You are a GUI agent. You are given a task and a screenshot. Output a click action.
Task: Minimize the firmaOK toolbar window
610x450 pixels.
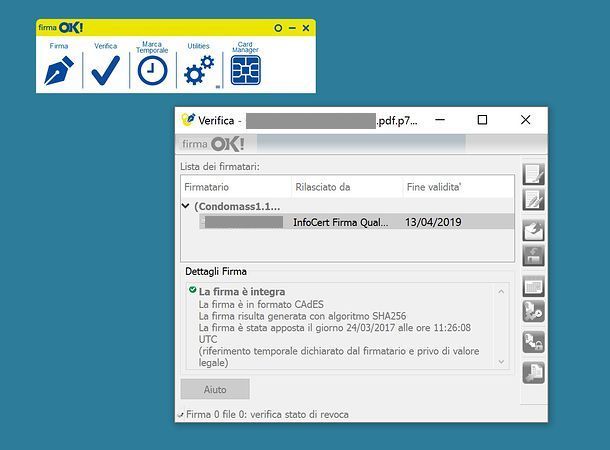[292, 28]
